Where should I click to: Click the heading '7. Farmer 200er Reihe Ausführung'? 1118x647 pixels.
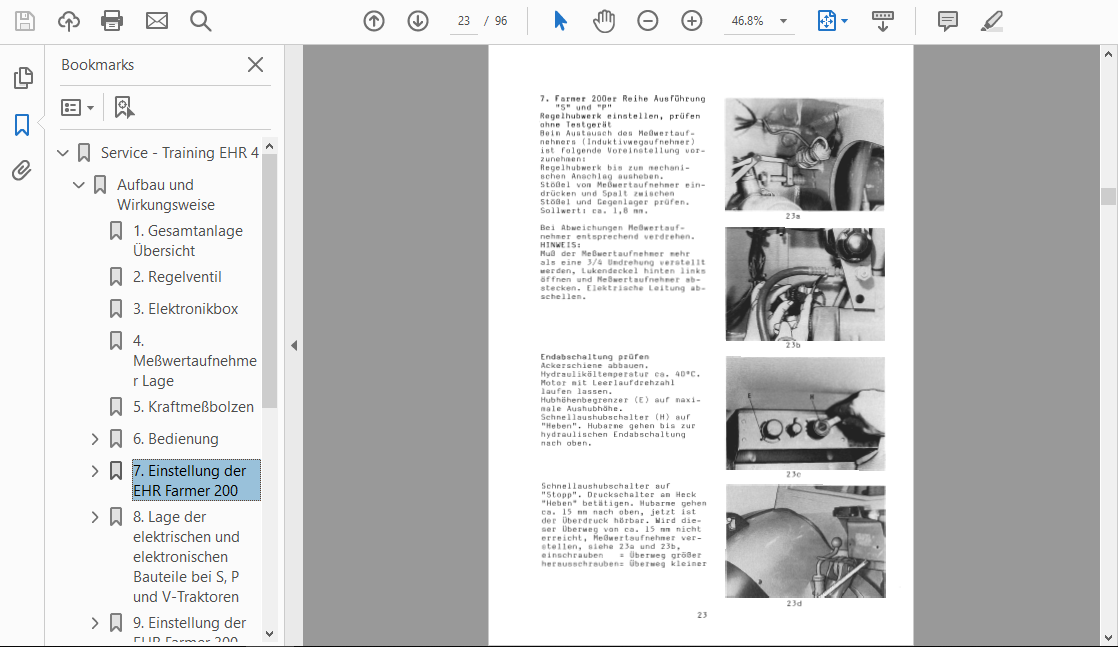tap(622, 98)
